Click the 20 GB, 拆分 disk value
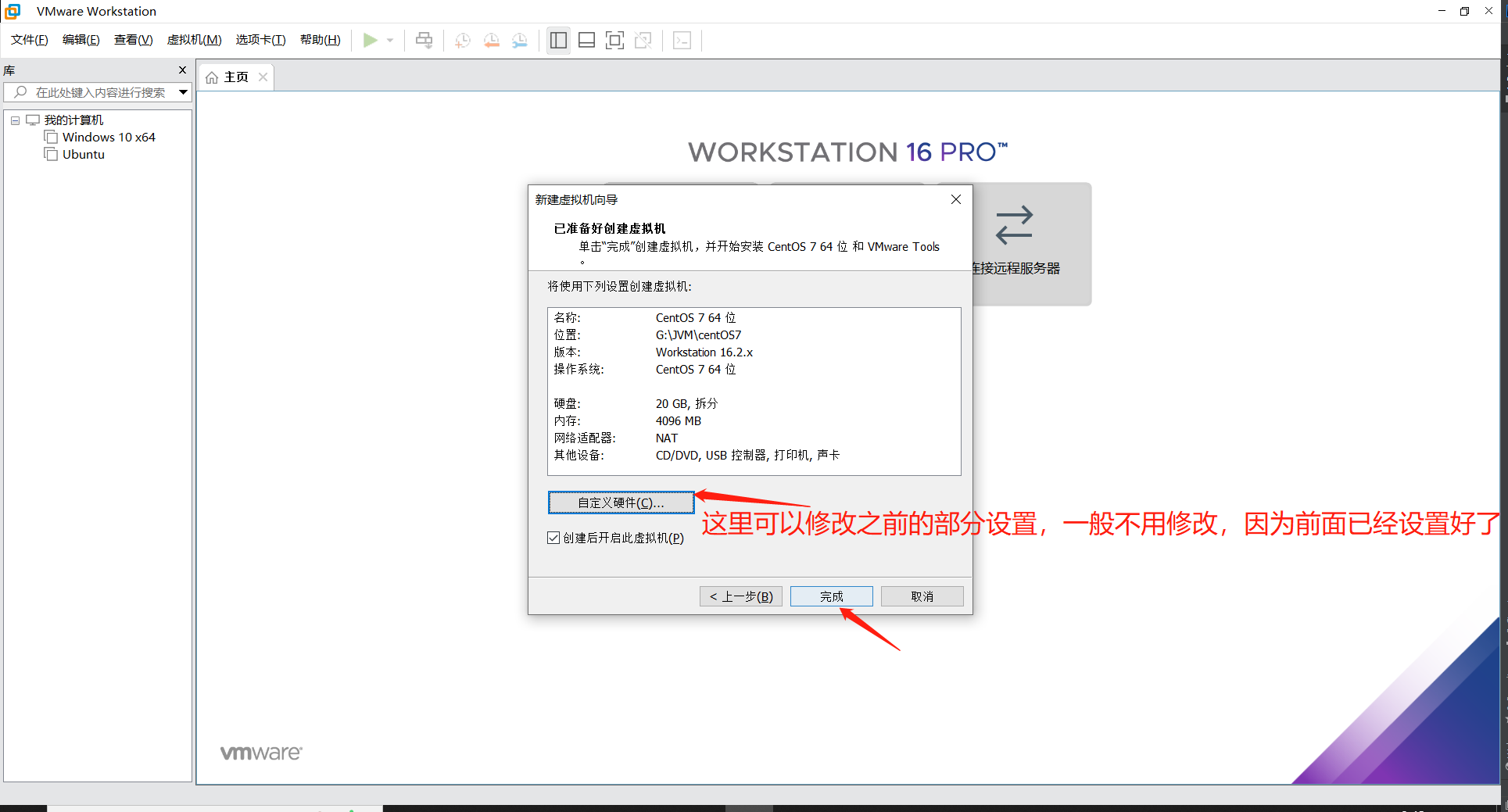 [x=686, y=404]
